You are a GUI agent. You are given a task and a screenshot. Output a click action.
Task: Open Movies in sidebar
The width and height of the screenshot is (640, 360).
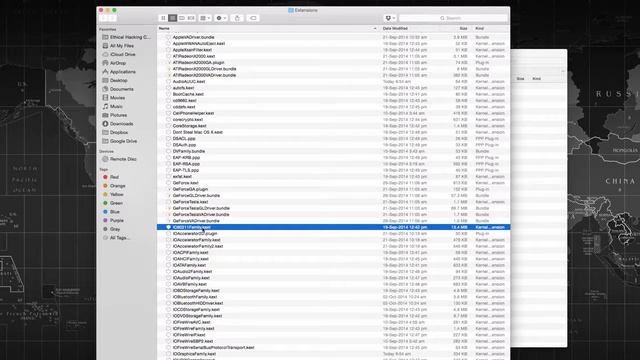pyautogui.click(x=114, y=98)
